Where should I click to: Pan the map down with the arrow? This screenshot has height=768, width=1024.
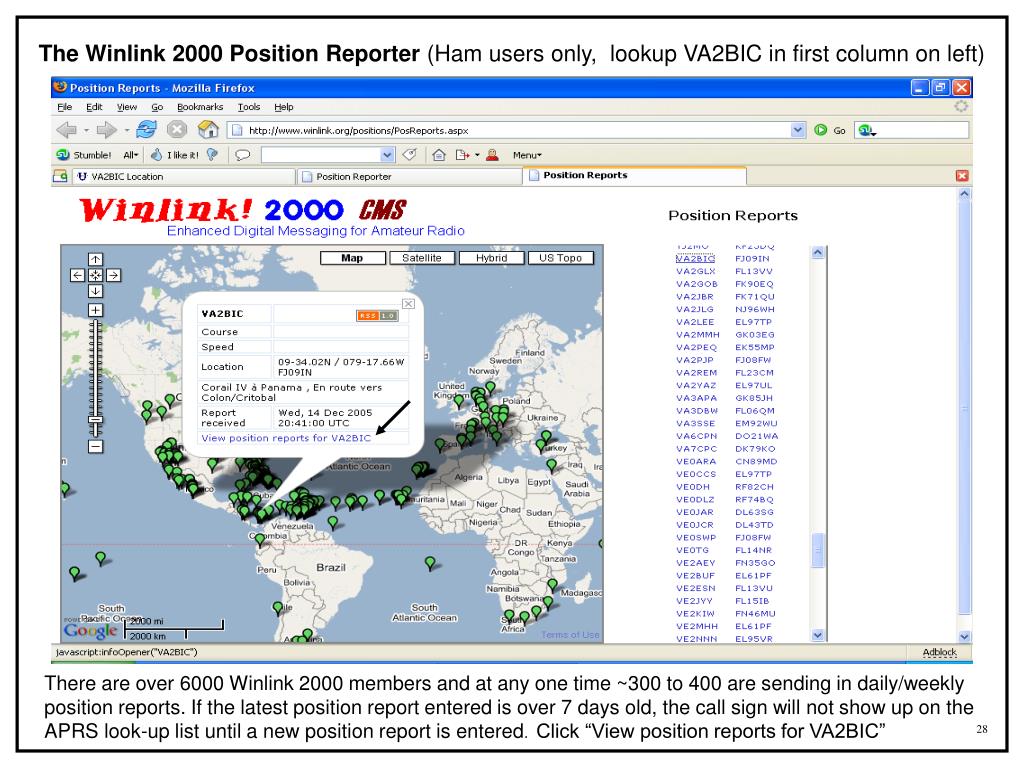[95, 291]
